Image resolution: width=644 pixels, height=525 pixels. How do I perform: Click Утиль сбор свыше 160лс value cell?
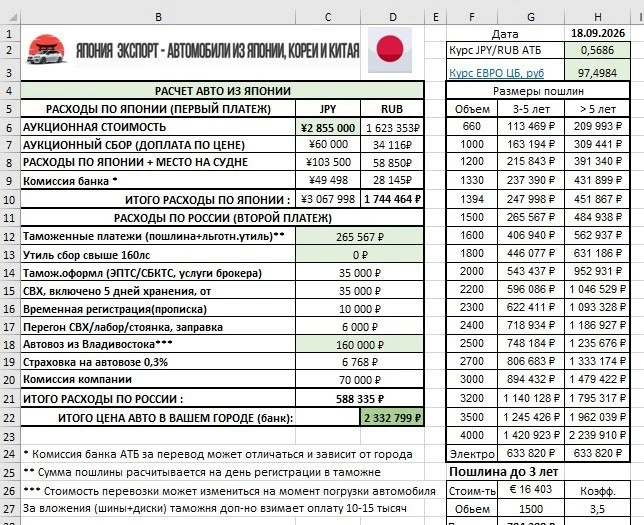[359, 255]
